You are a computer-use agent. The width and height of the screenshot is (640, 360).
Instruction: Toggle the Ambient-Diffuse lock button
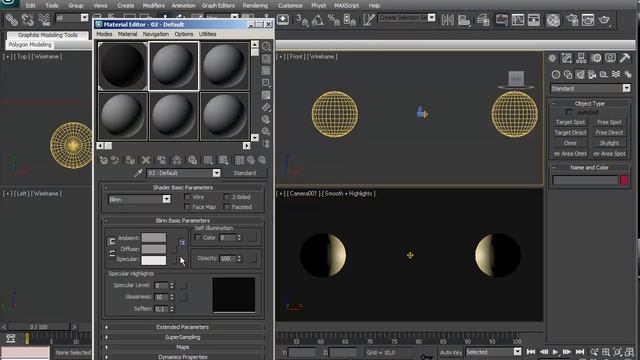pyautogui.click(x=111, y=242)
